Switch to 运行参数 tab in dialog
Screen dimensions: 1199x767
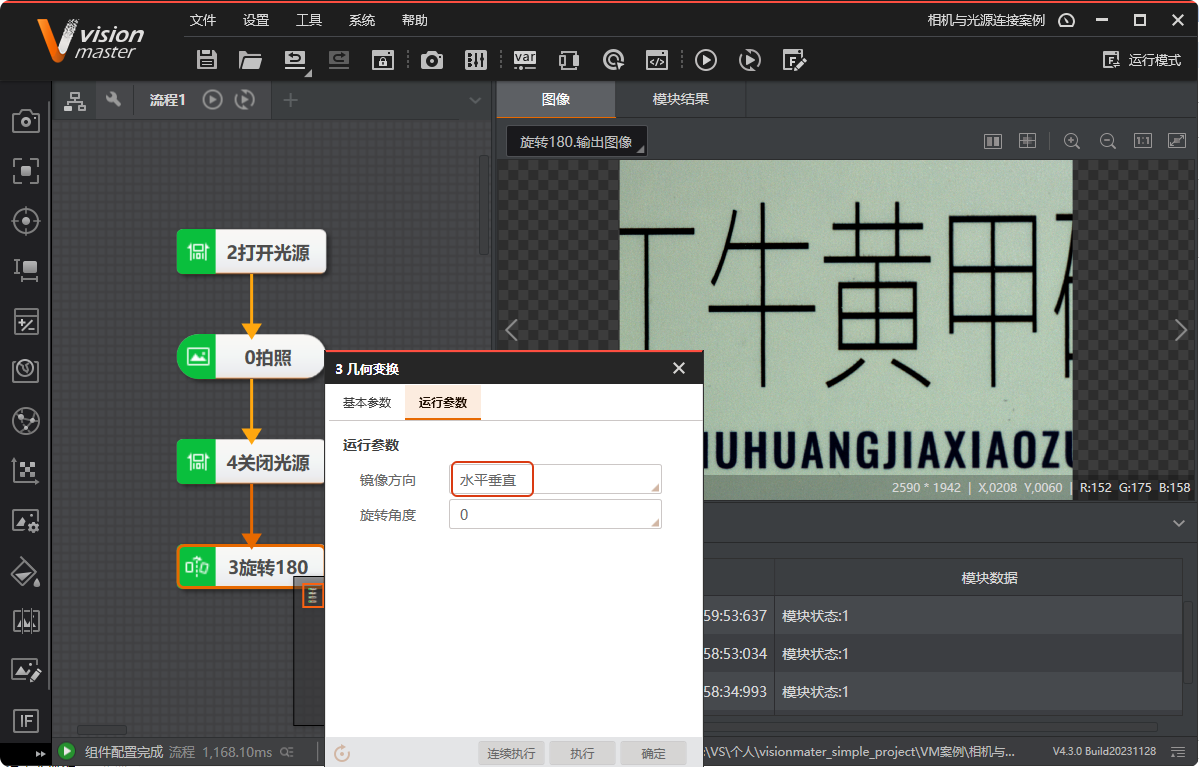(443, 402)
